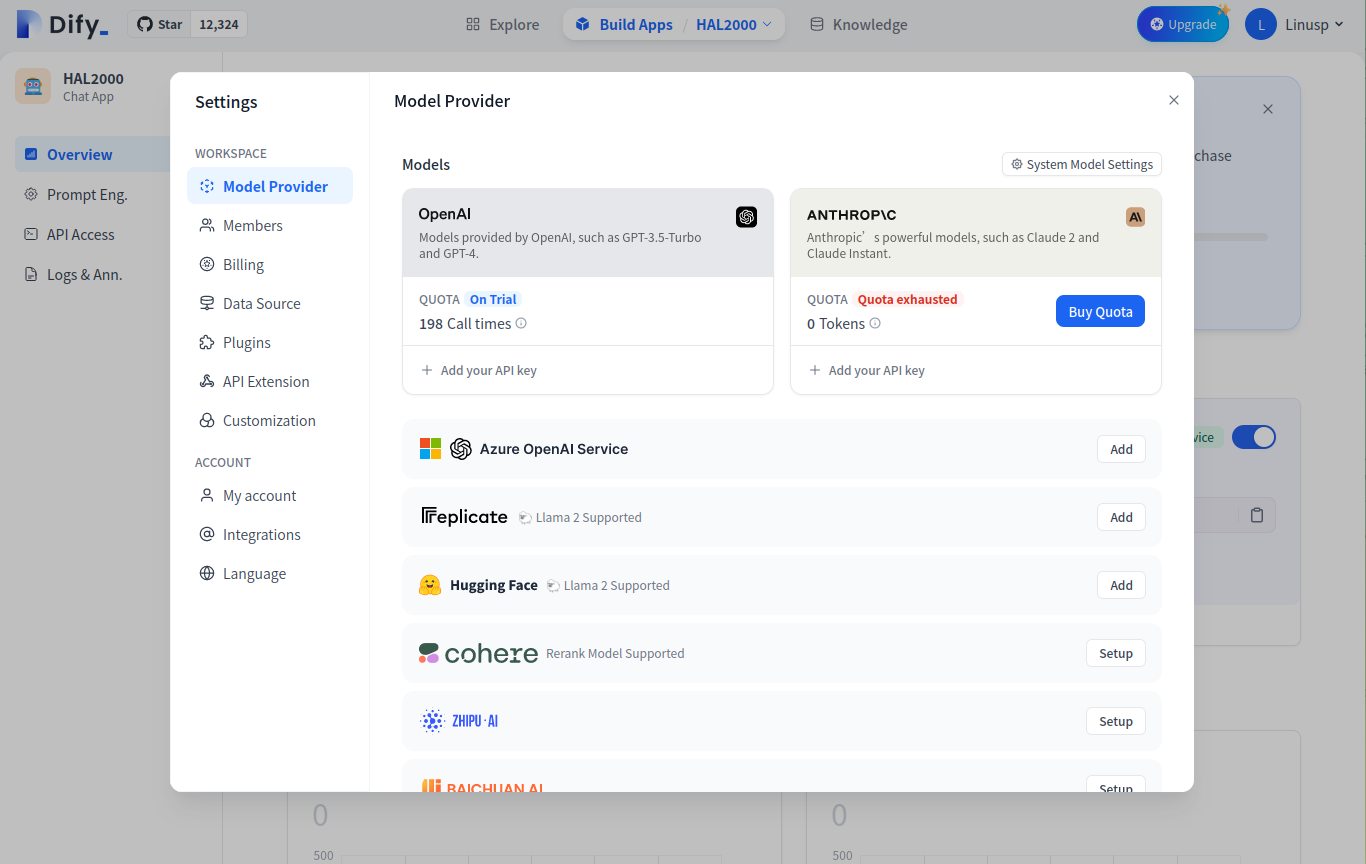This screenshot has width=1366, height=864.
Task: Open the API Extension settings section
Action: pyautogui.click(x=270, y=381)
